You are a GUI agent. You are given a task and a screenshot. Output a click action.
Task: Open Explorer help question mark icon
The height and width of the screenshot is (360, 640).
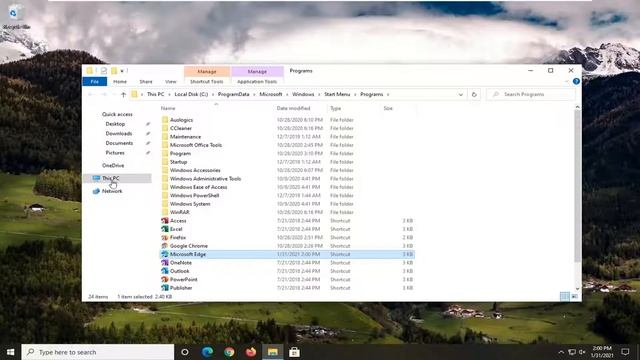(x=576, y=82)
